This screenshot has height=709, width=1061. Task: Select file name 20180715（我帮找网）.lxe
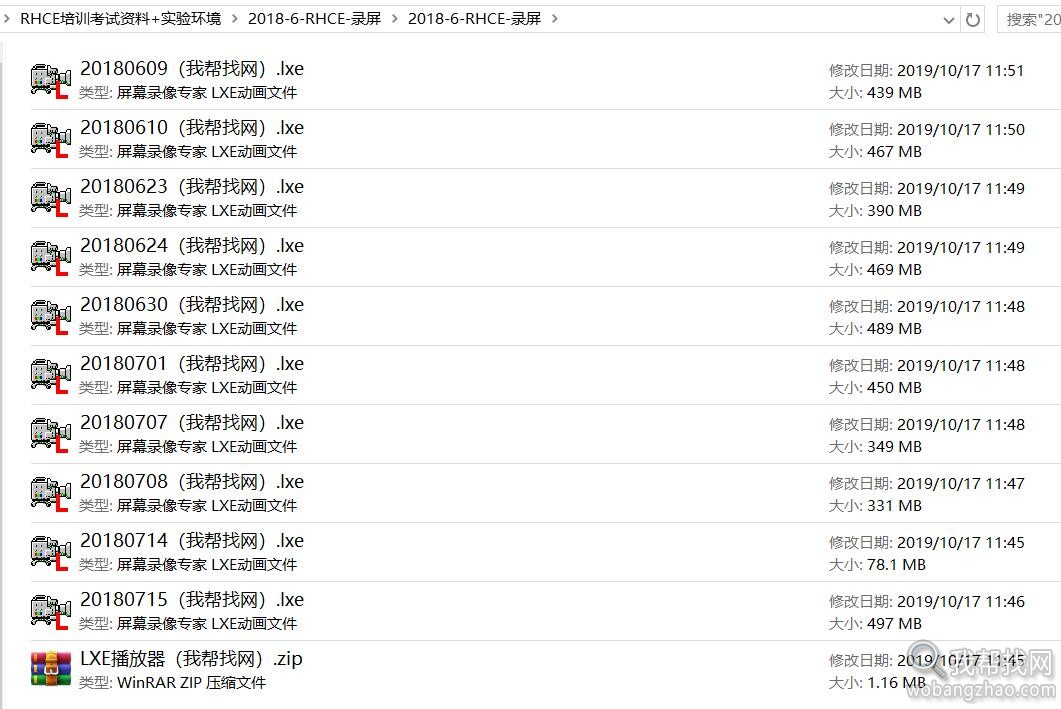pyautogui.click(x=192, y=599)
